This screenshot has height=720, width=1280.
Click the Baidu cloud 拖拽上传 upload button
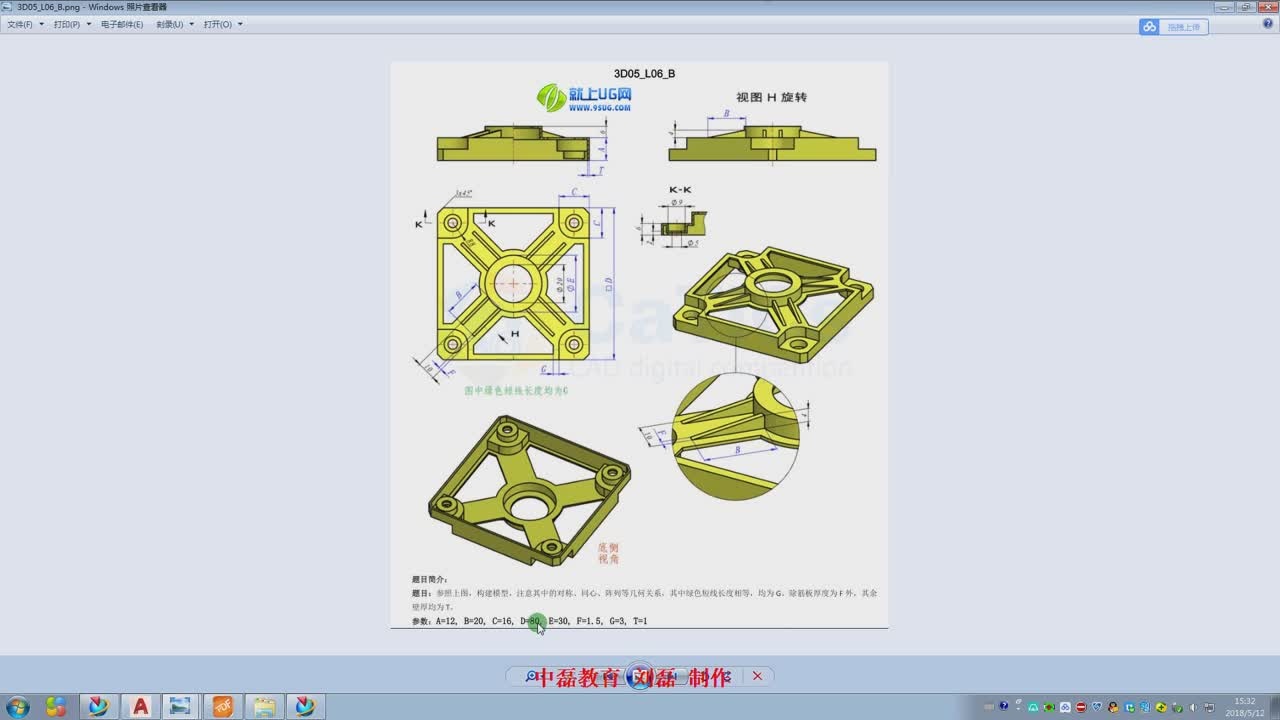1174,27
